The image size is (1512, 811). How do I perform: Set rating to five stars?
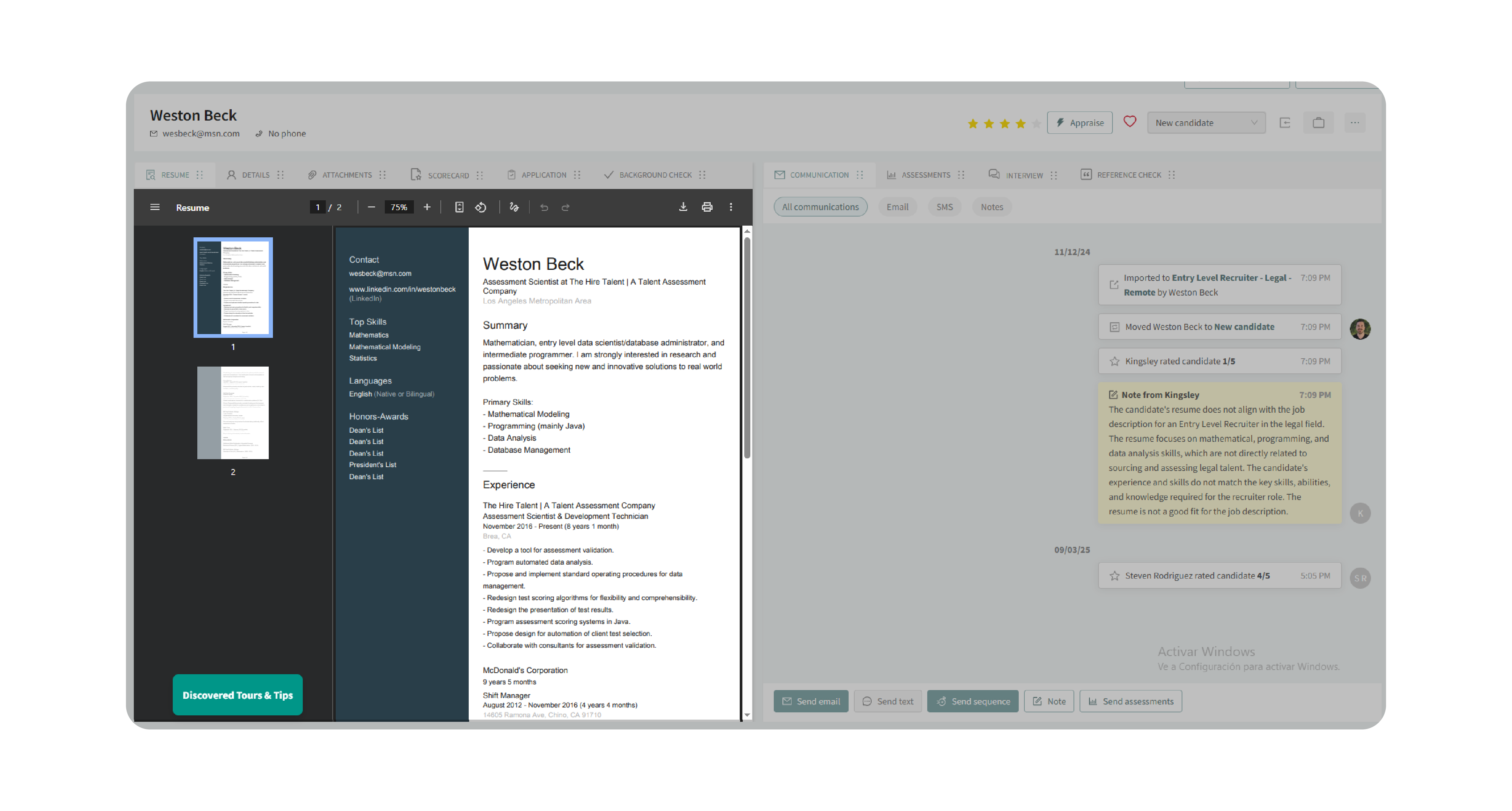[x=1036, y=123]
